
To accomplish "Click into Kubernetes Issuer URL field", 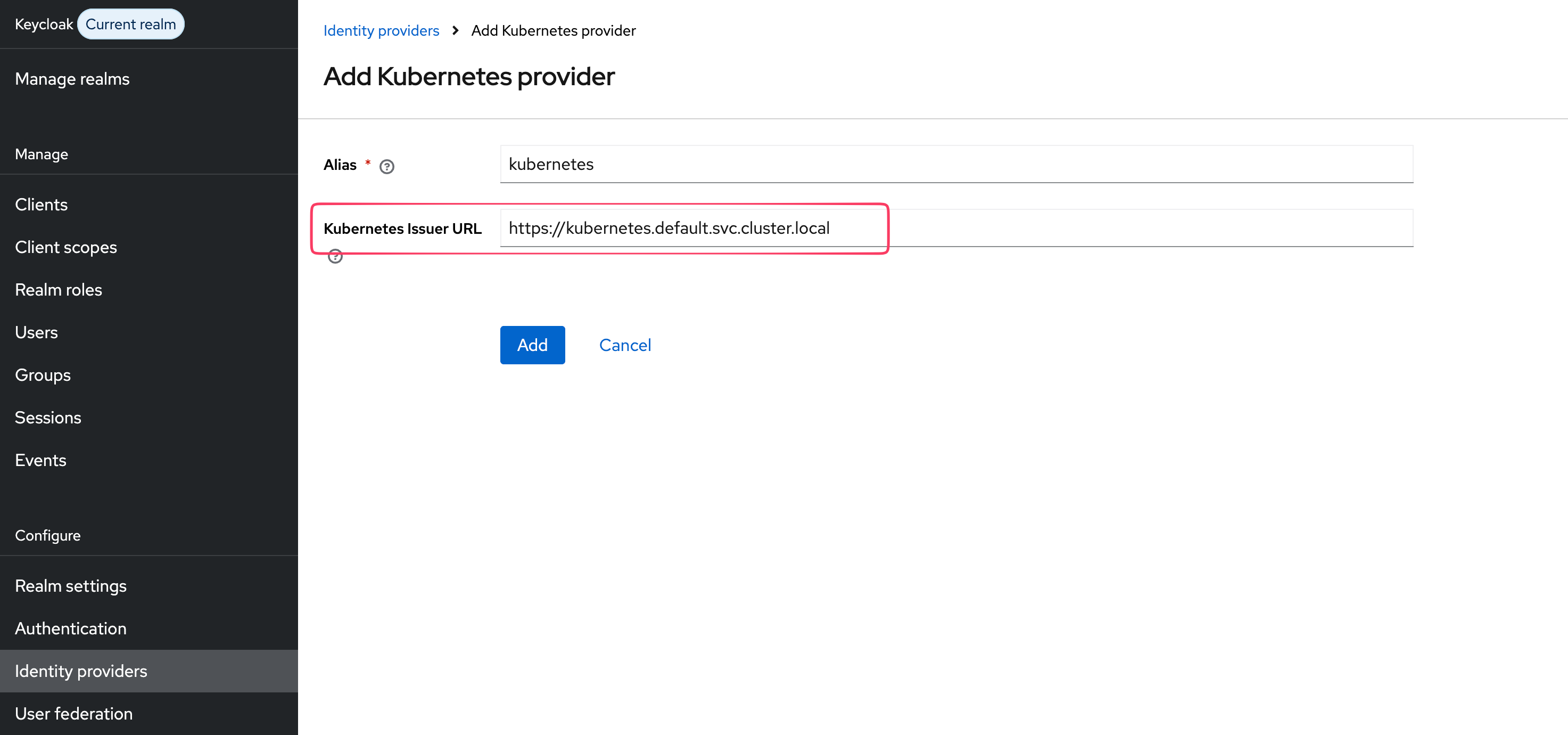I will (x=956, y=228).
